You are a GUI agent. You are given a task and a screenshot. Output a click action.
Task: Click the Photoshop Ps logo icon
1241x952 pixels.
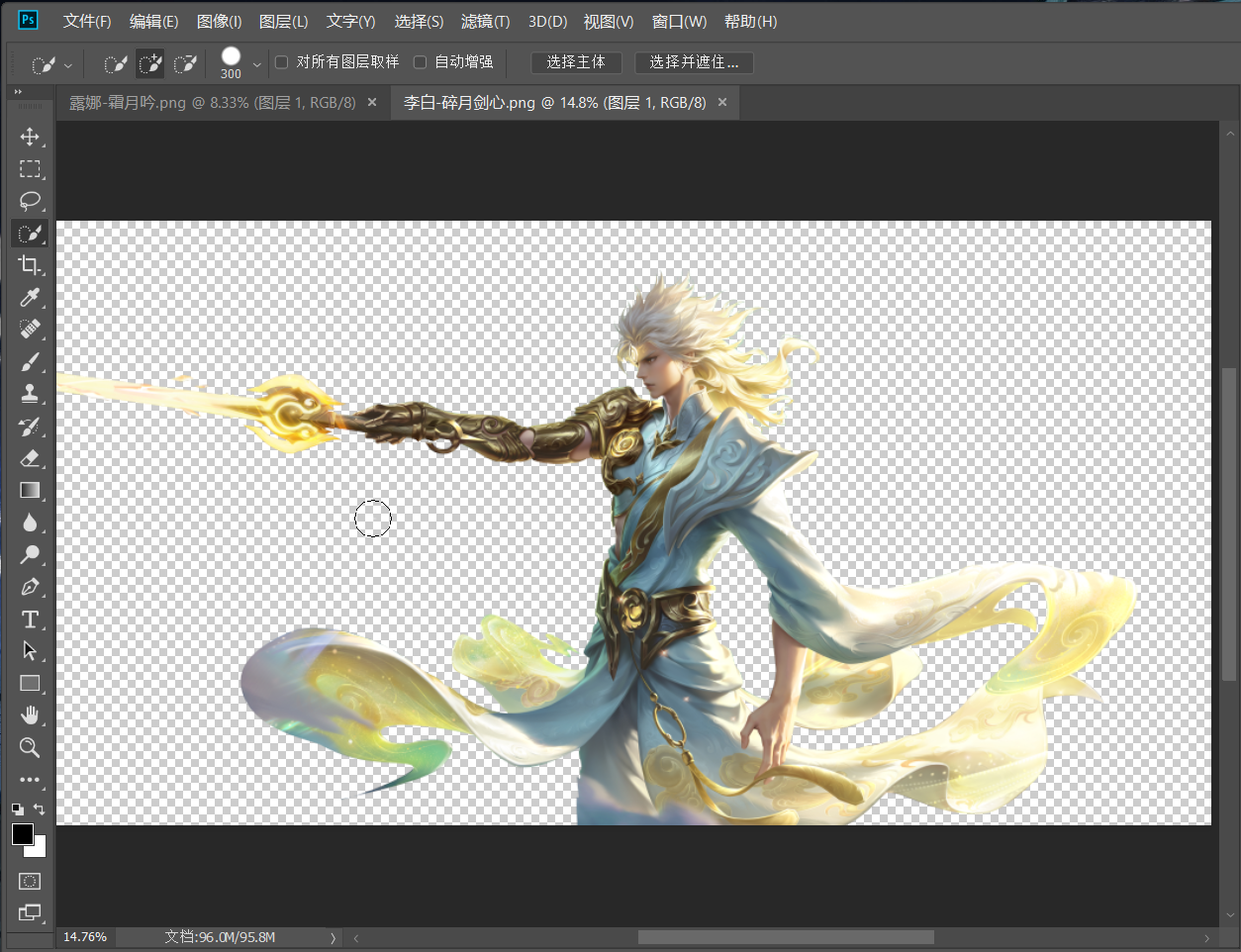click(28, 20)
